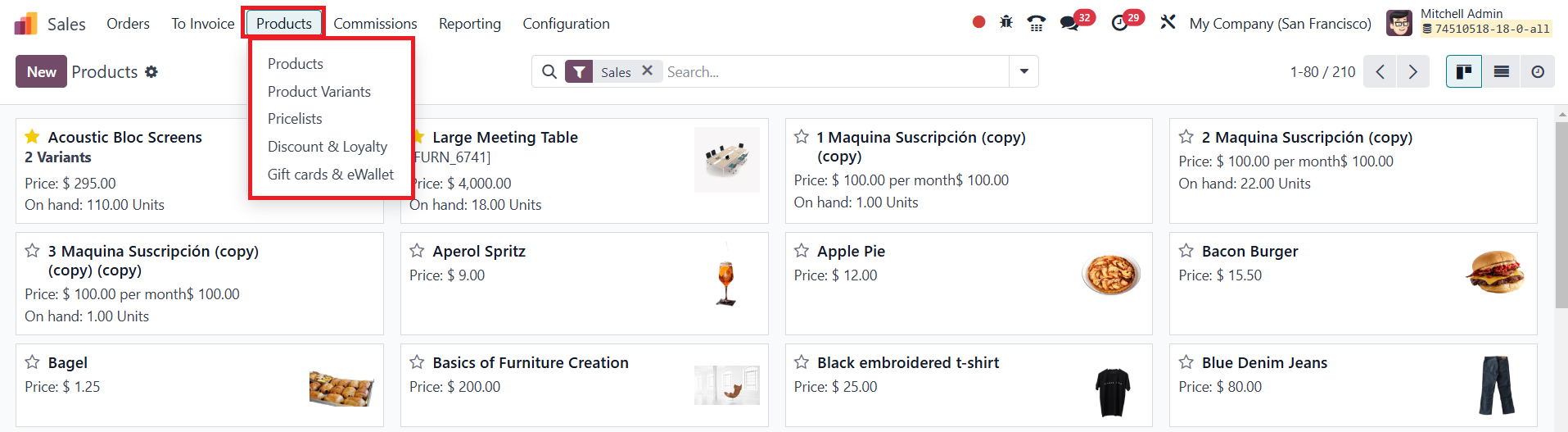Open the debug bug icon menu
The image size is (1568, 432).
pos(1006,22)
